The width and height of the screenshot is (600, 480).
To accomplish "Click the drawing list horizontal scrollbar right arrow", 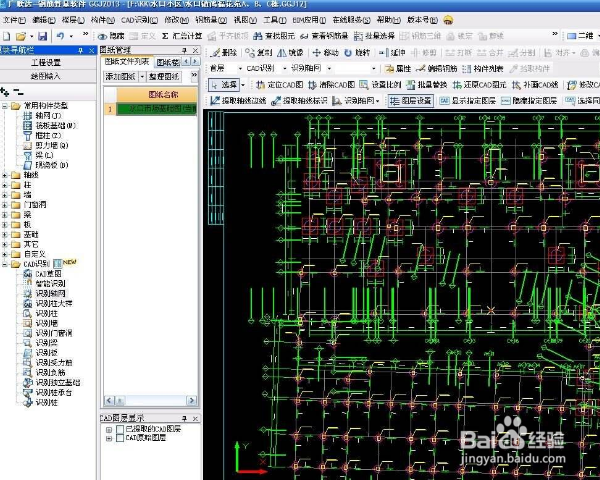I will pos(191,400).
